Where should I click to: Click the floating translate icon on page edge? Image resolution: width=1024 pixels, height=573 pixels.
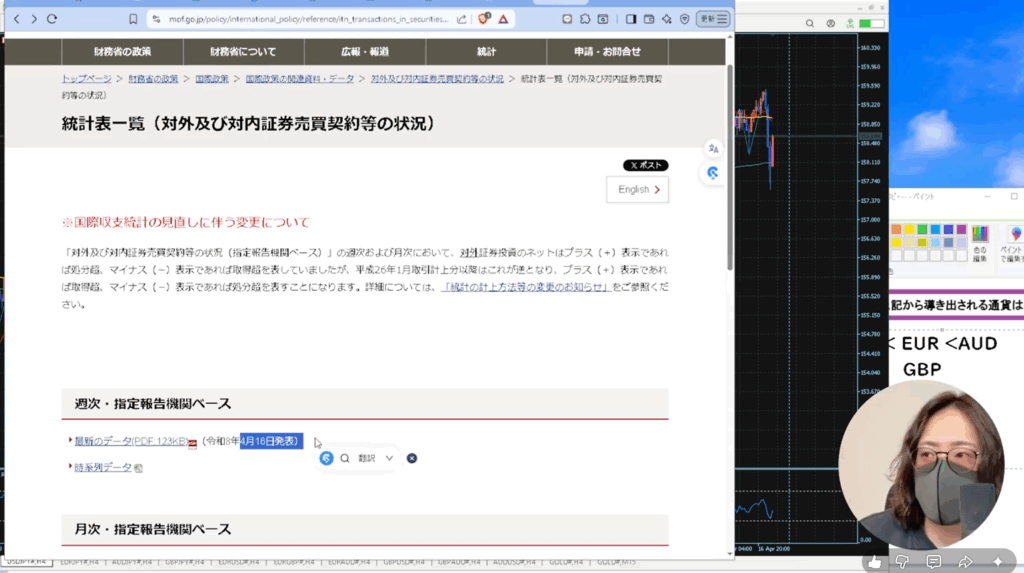click(713, 149)
